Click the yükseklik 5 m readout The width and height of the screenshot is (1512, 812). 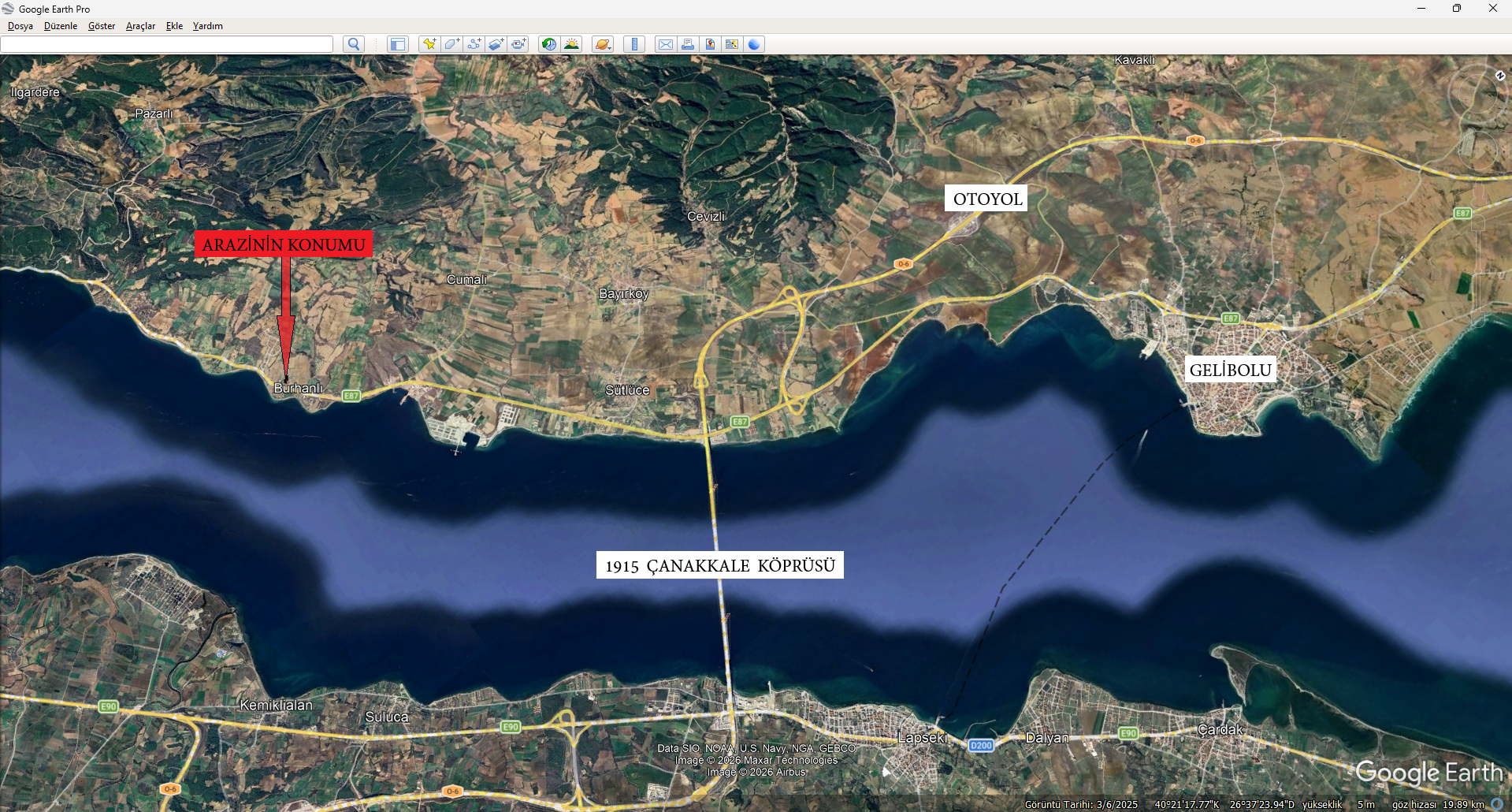[1338, 805]
